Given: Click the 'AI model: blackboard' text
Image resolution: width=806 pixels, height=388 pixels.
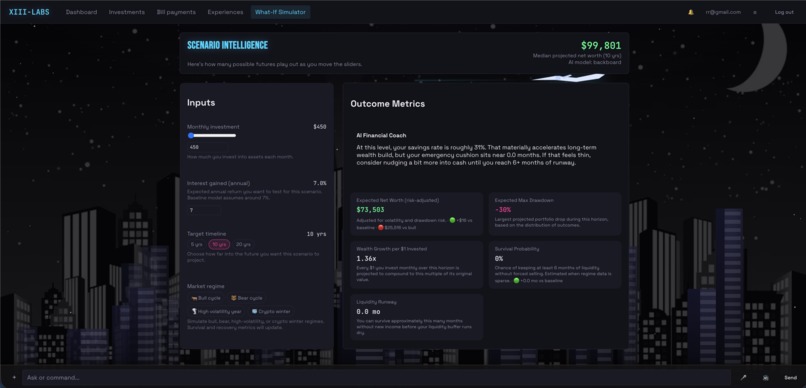Looking at the screenshot, I should pos(595,62).
